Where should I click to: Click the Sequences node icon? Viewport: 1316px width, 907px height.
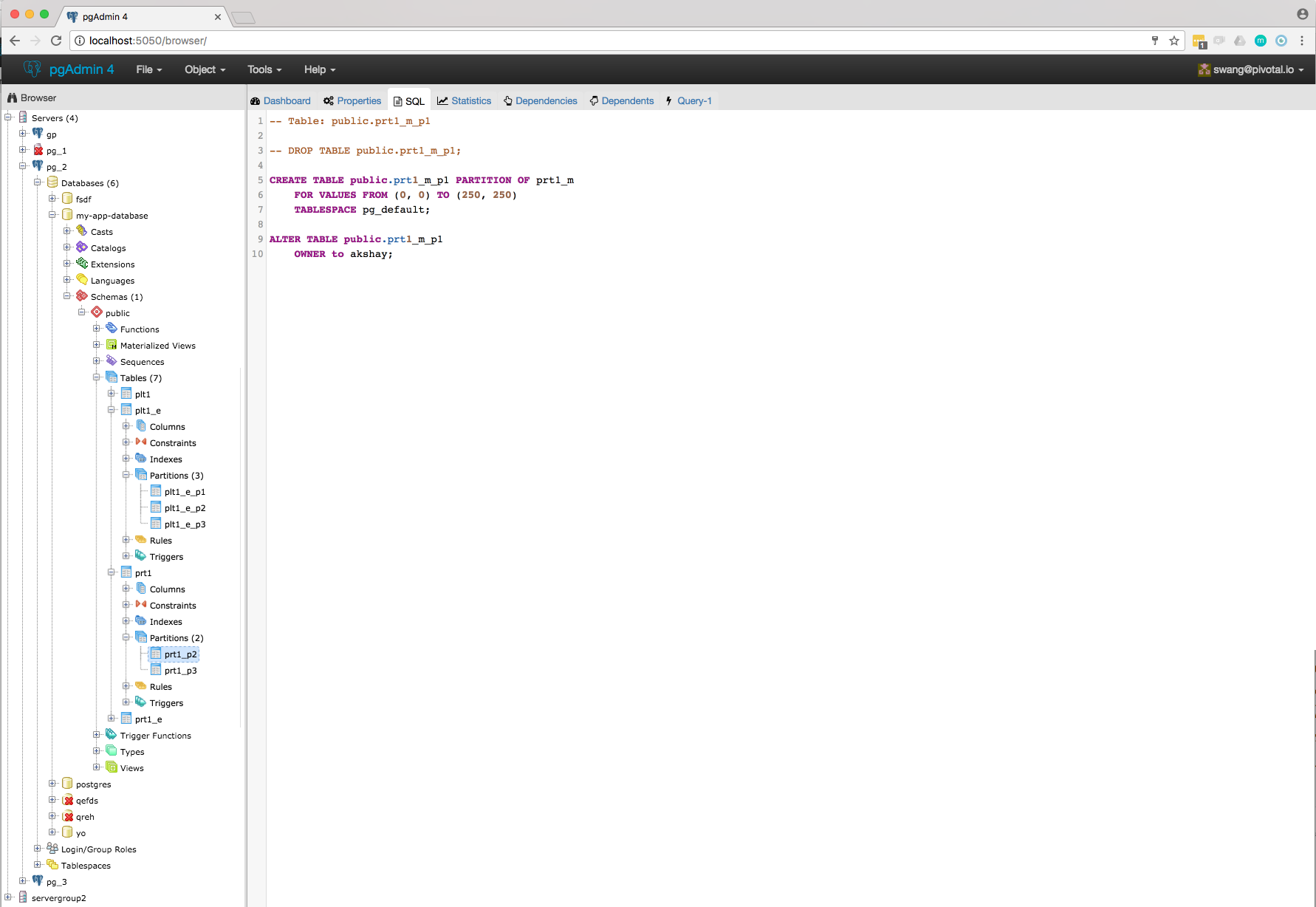click(111, 361)
